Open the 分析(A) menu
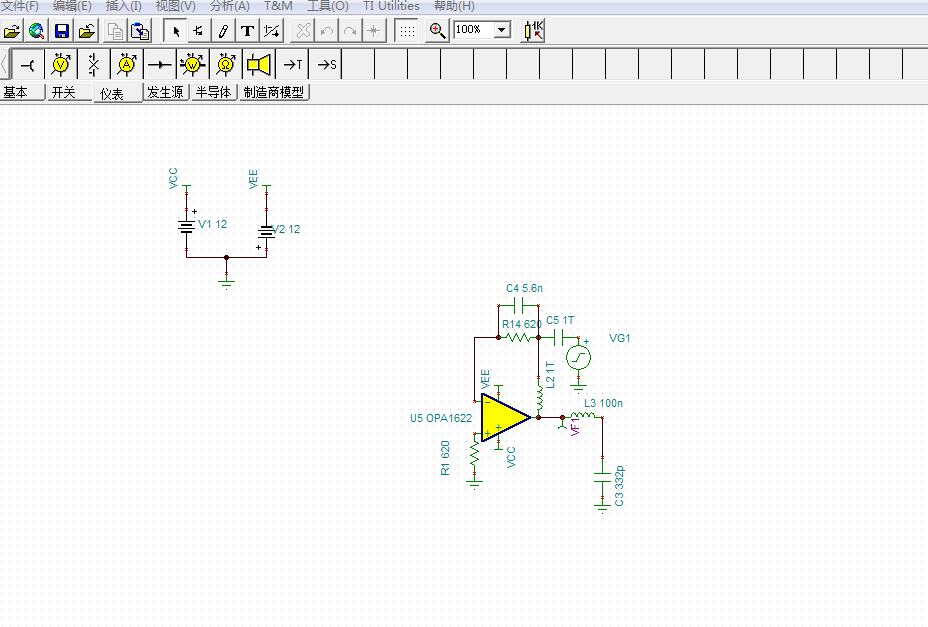928x627 pixels. (230, 6)
